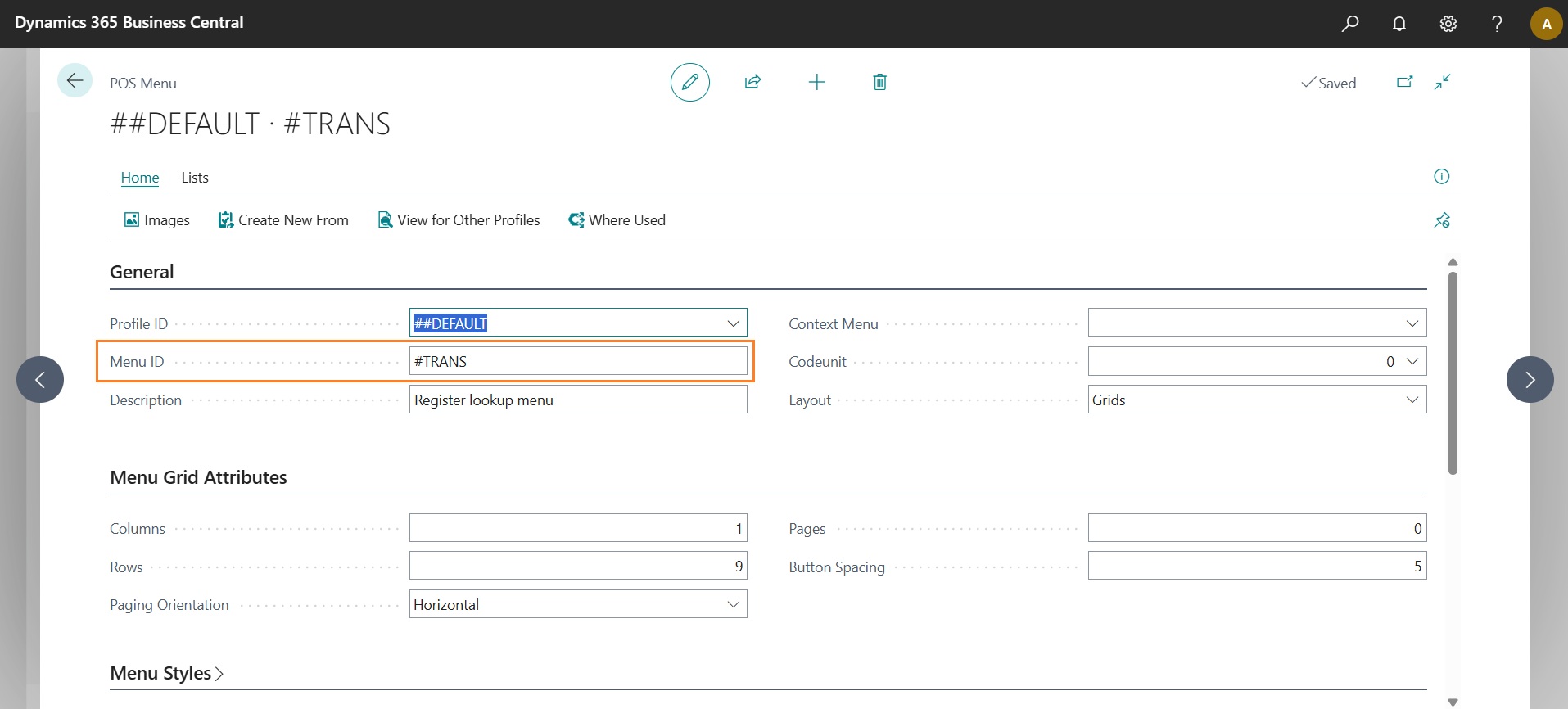Open the search magnifier icon
Image resolution: width=1568 pixels, height=709 pixels.
coord(1349,24)
